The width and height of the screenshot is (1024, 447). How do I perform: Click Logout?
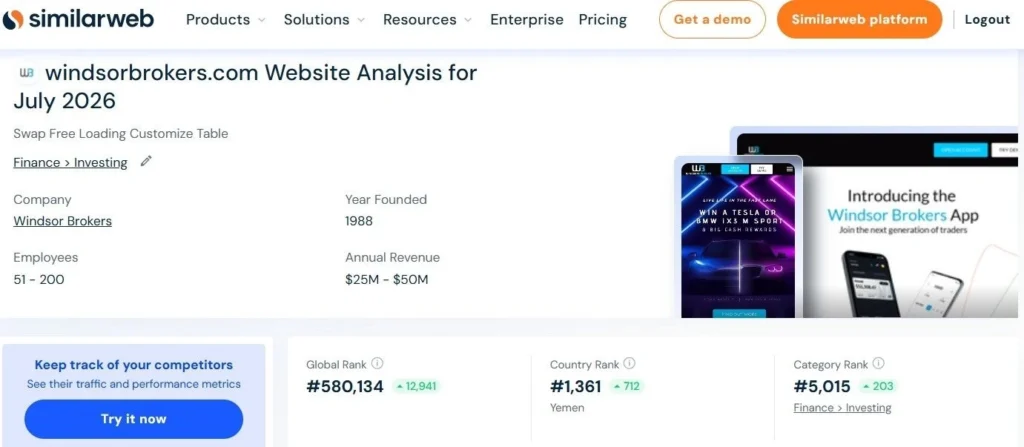(987, 20)
